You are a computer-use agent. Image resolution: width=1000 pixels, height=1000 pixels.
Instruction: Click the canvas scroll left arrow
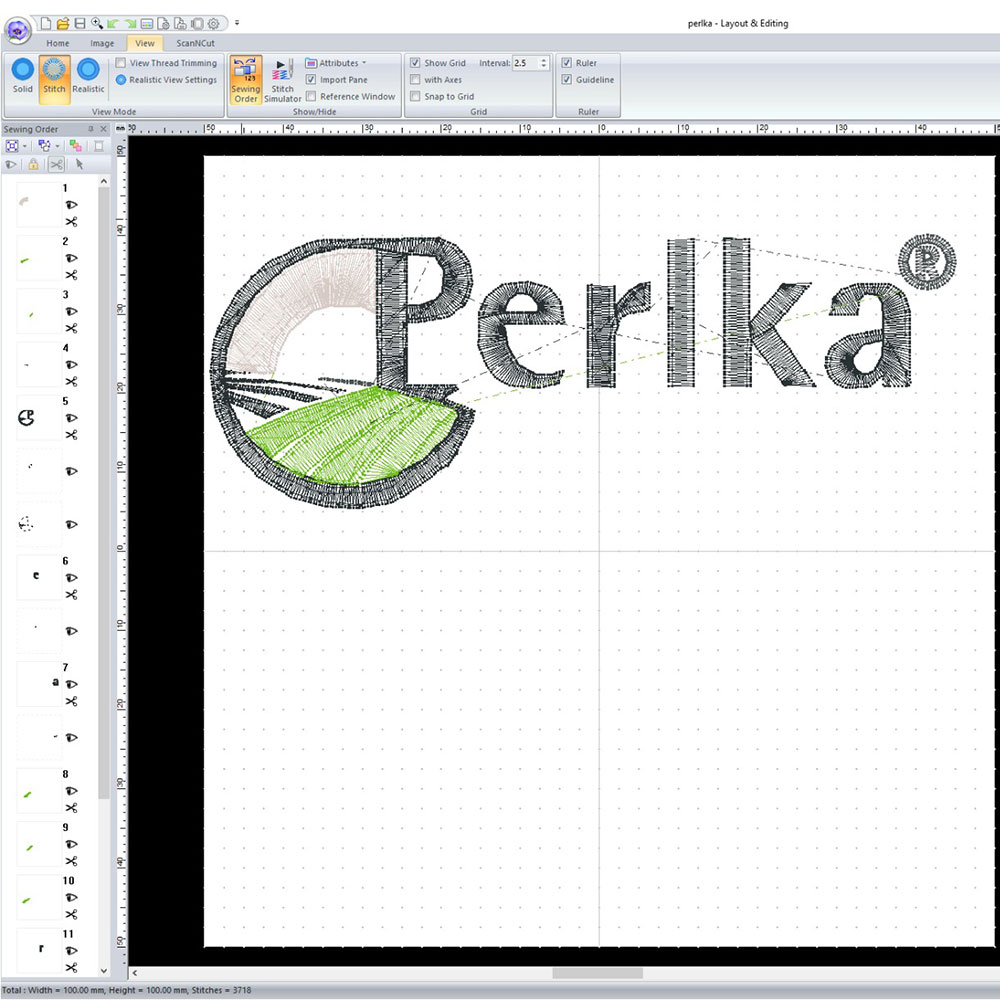point(135,973)
